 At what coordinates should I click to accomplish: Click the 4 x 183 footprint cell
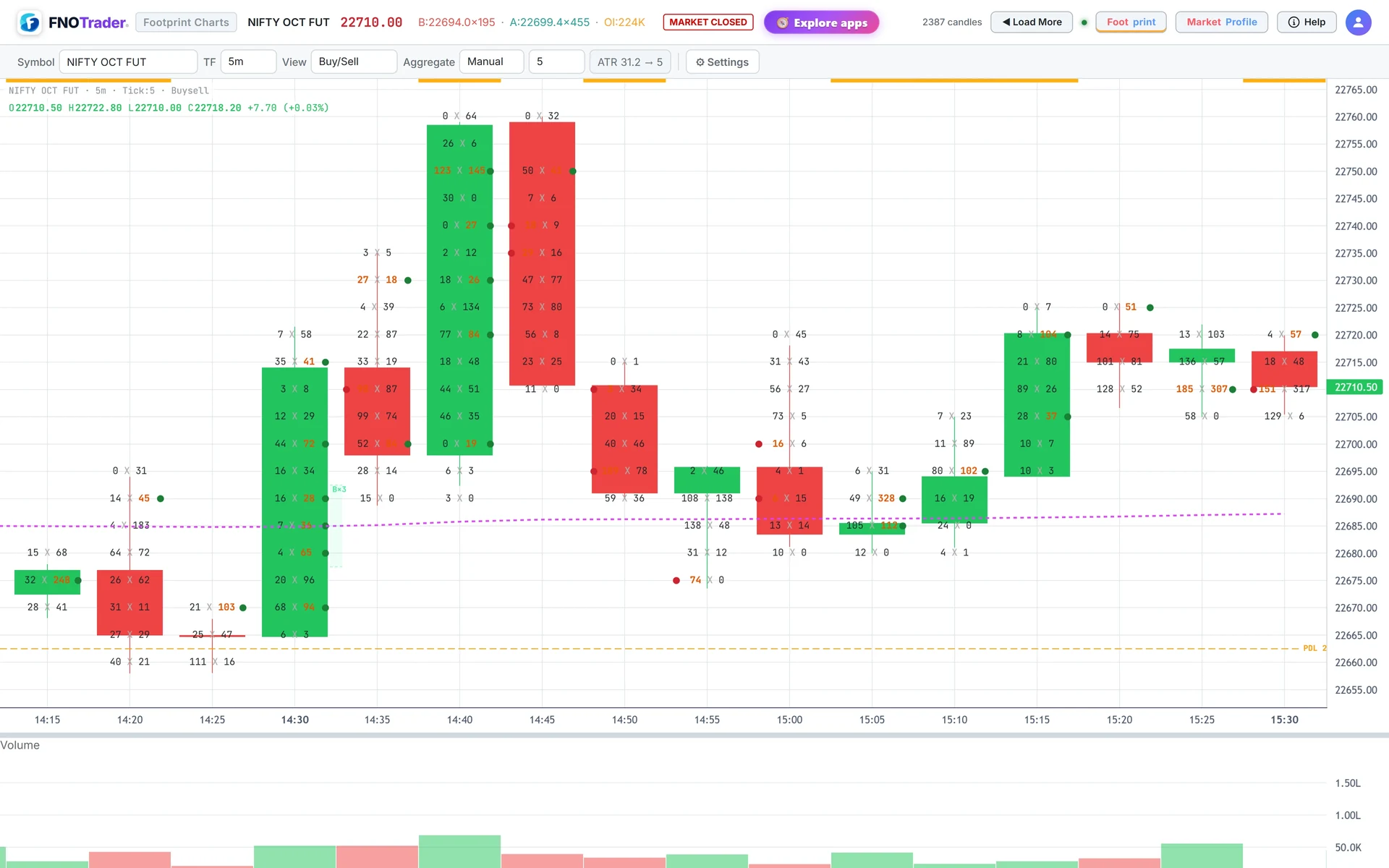(129, 525)
